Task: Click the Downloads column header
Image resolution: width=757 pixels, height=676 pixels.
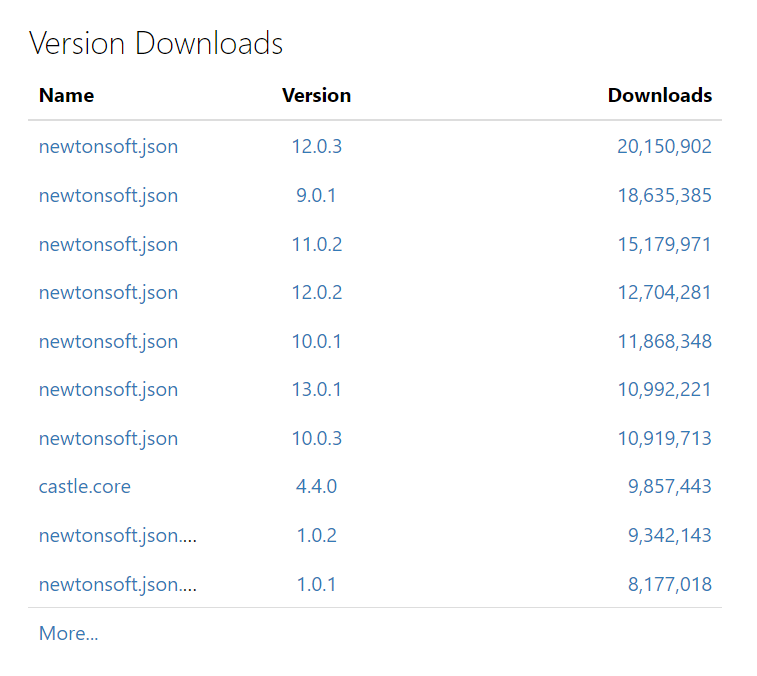Action: [x=659, y=96]
